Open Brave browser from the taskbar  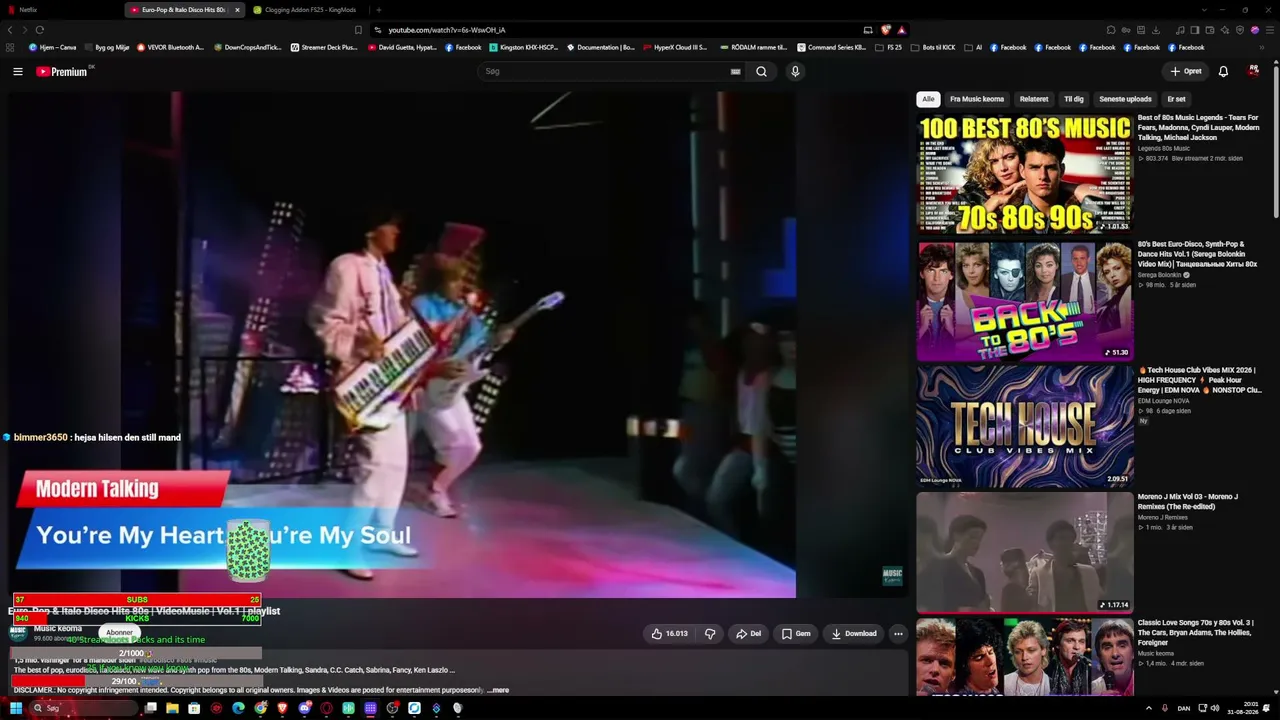(282, 708)
